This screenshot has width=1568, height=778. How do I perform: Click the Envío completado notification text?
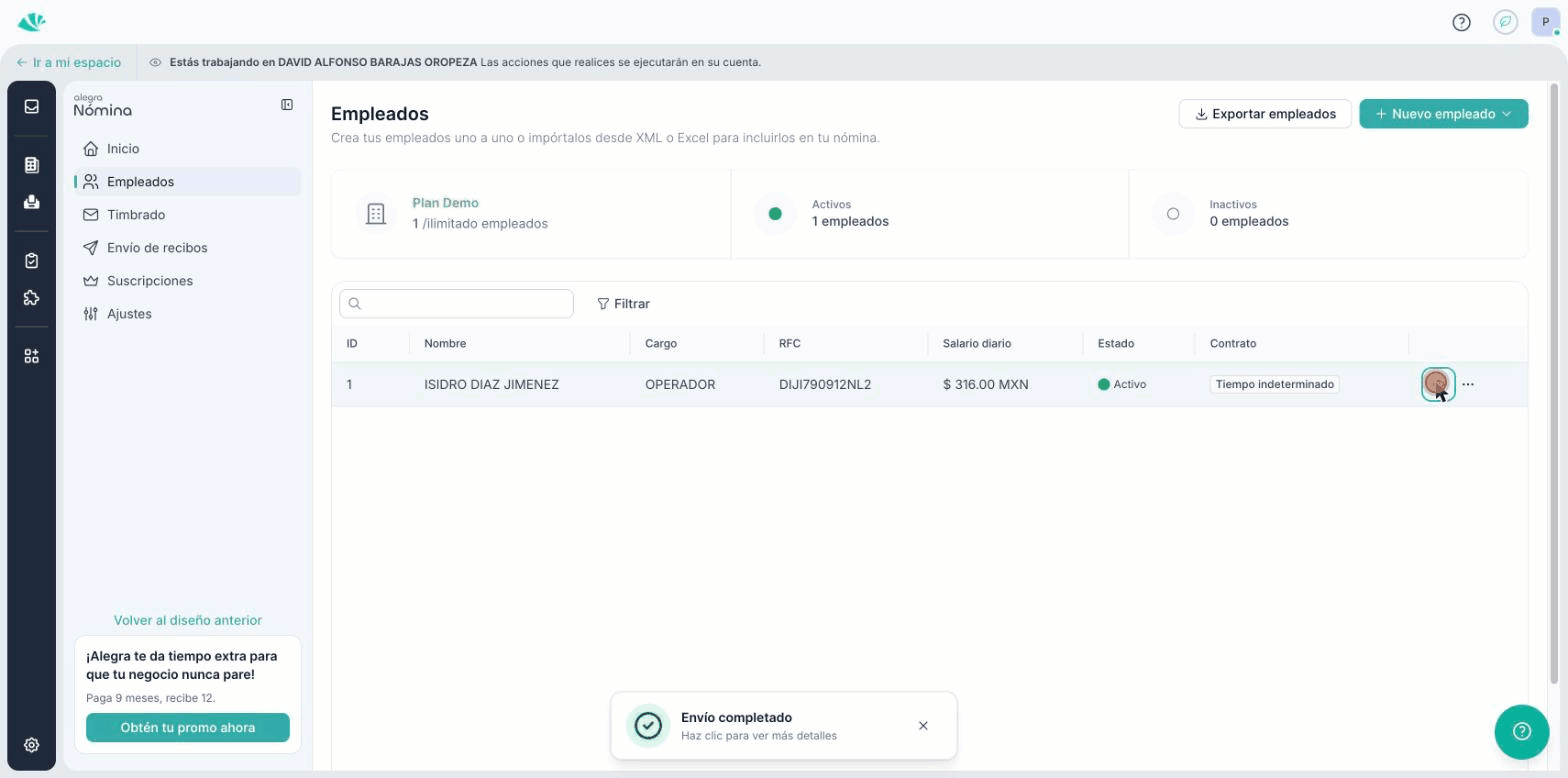point(736,718)
